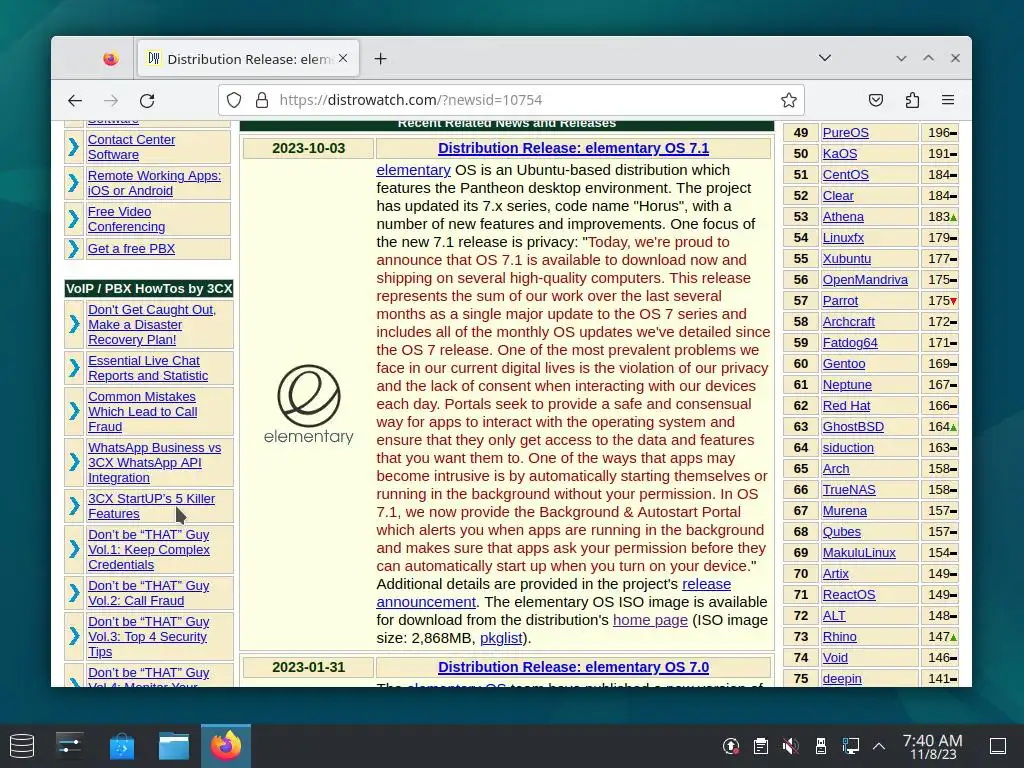The image size is (1024, 768).
Task: Open ReactOS distribution link
Action: 849,594
